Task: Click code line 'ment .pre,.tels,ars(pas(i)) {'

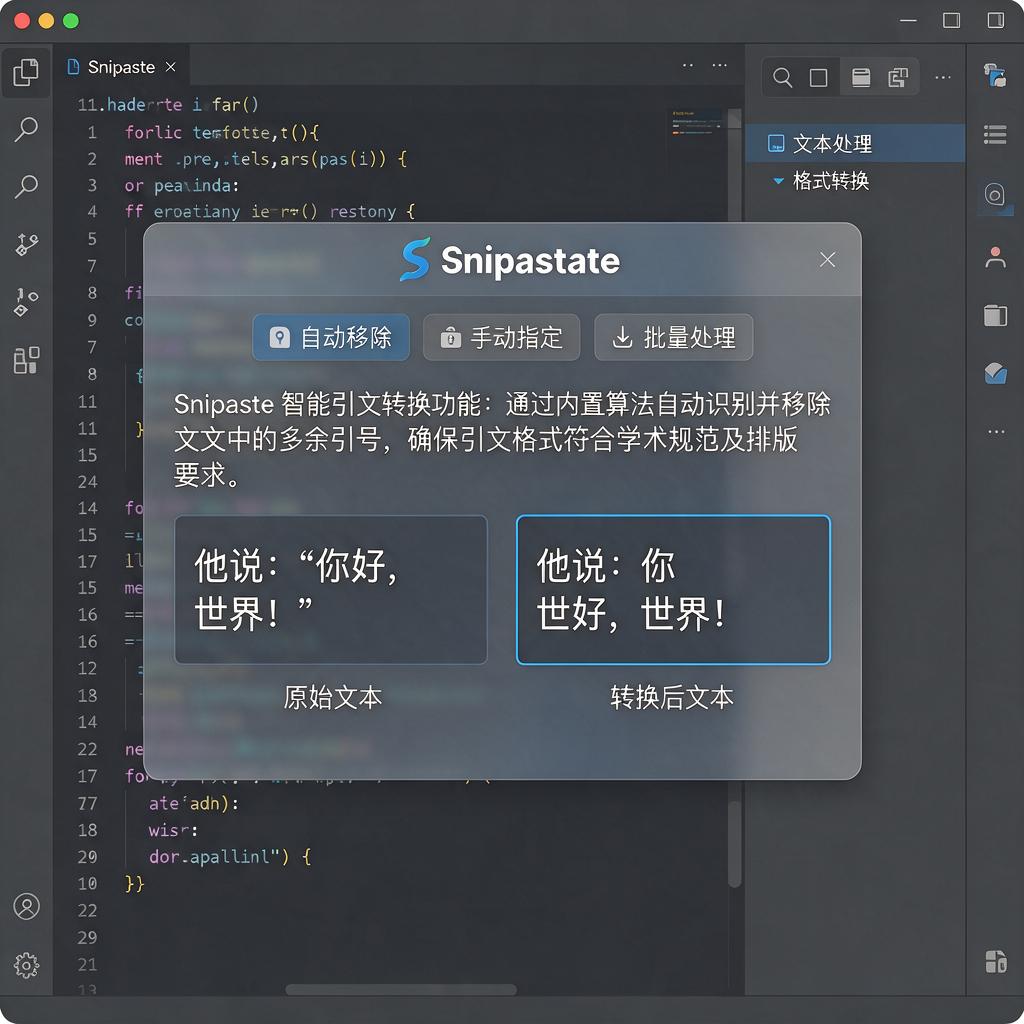Action: click(x=266, y=159)
